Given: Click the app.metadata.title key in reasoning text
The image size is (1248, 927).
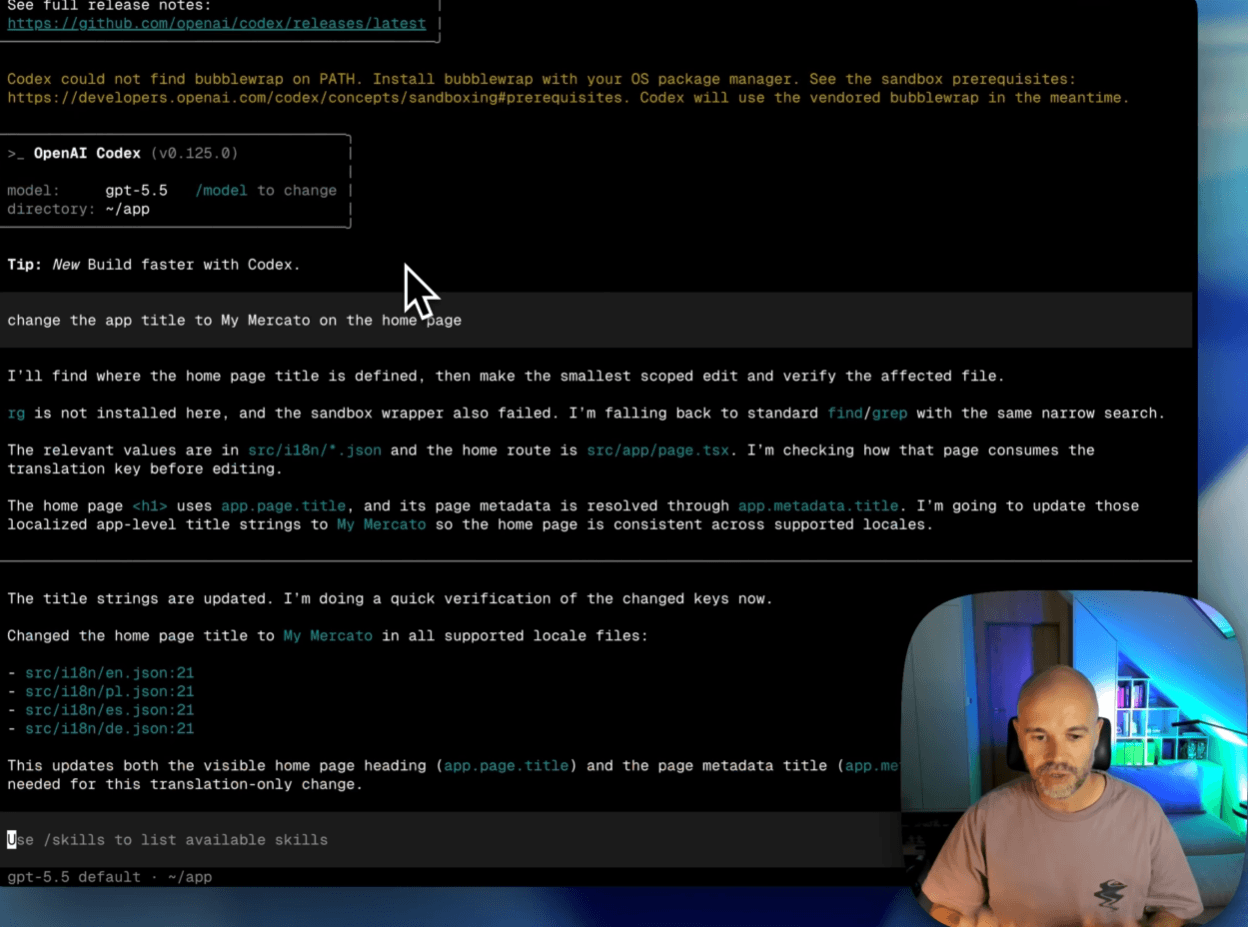Looking at the screenshot, I should 818,506.
